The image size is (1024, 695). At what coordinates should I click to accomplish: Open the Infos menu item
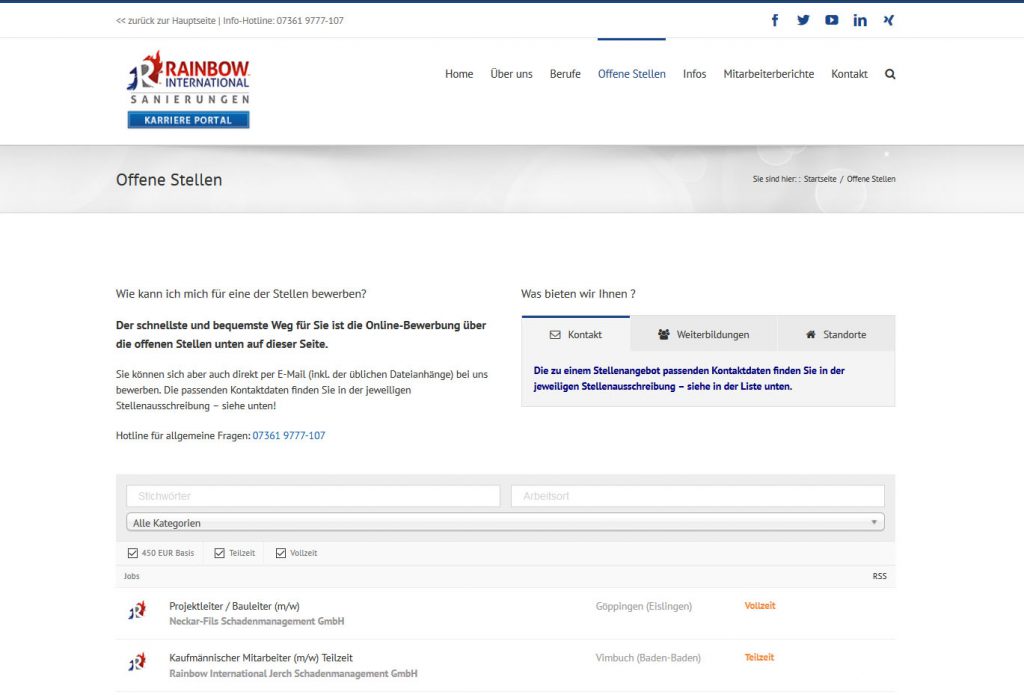tap(694, 74)
